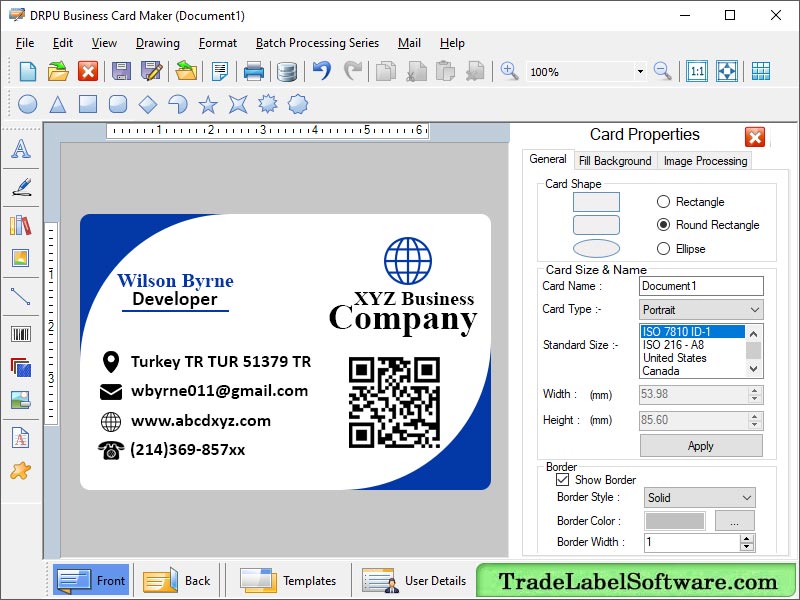
Task: Select the Text tool in the left sidebar
Action: pos(22,150)
